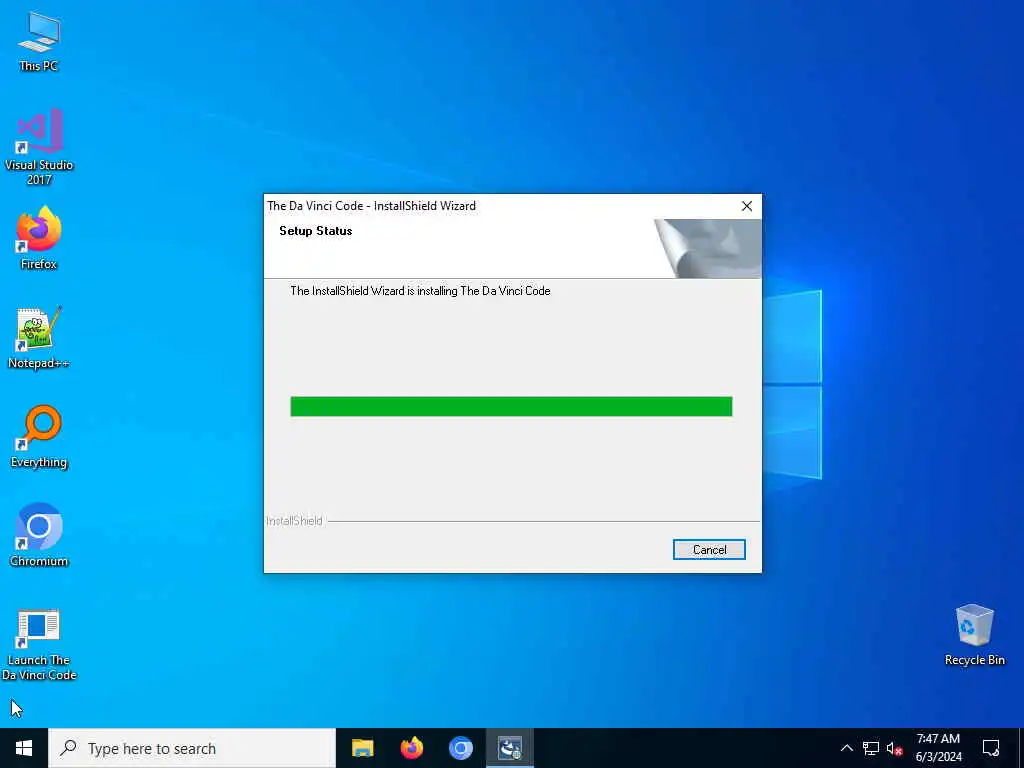Click the InstallShield Wizard title bar text
This screenshot has height=768, width=1024.
372,206
